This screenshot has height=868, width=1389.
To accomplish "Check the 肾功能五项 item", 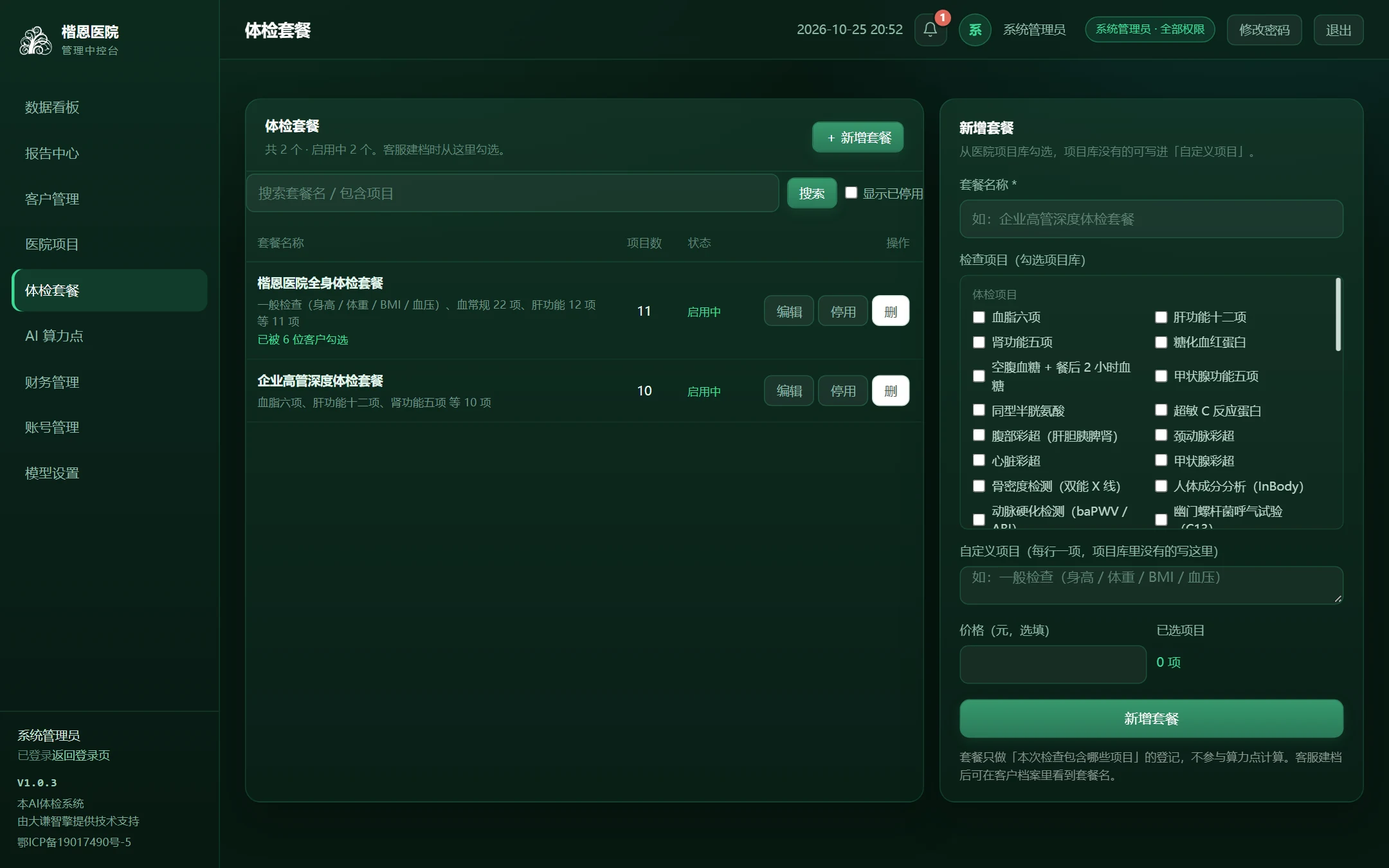I will (x=979, y=342).
